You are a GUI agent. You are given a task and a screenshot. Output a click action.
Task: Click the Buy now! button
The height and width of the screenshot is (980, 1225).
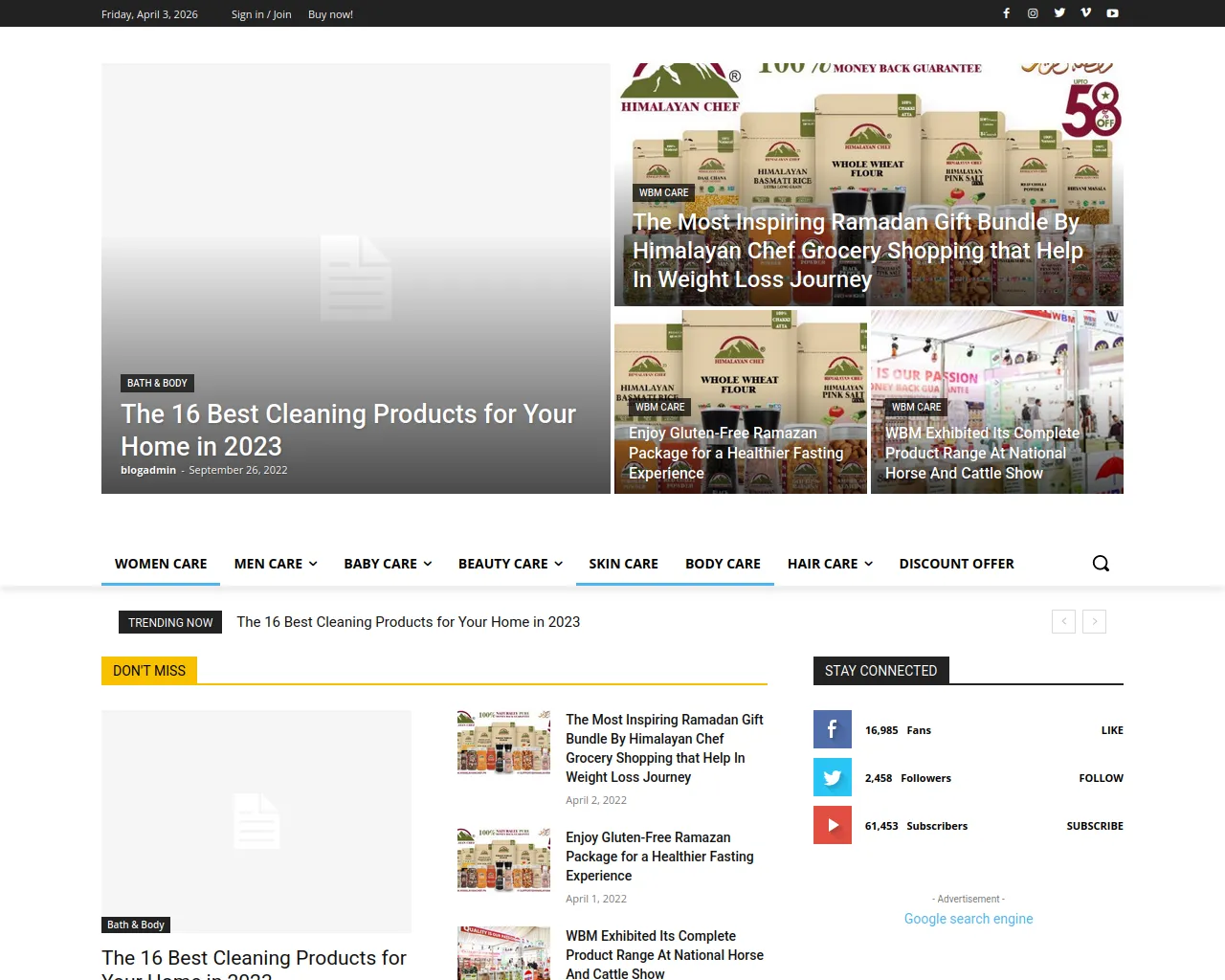(330, 13)
